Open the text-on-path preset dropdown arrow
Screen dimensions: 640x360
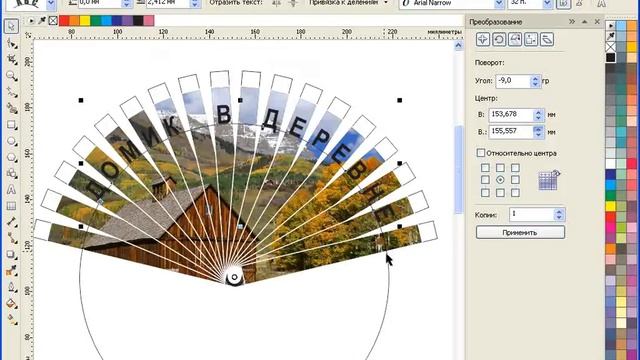[x=51, y=4]
